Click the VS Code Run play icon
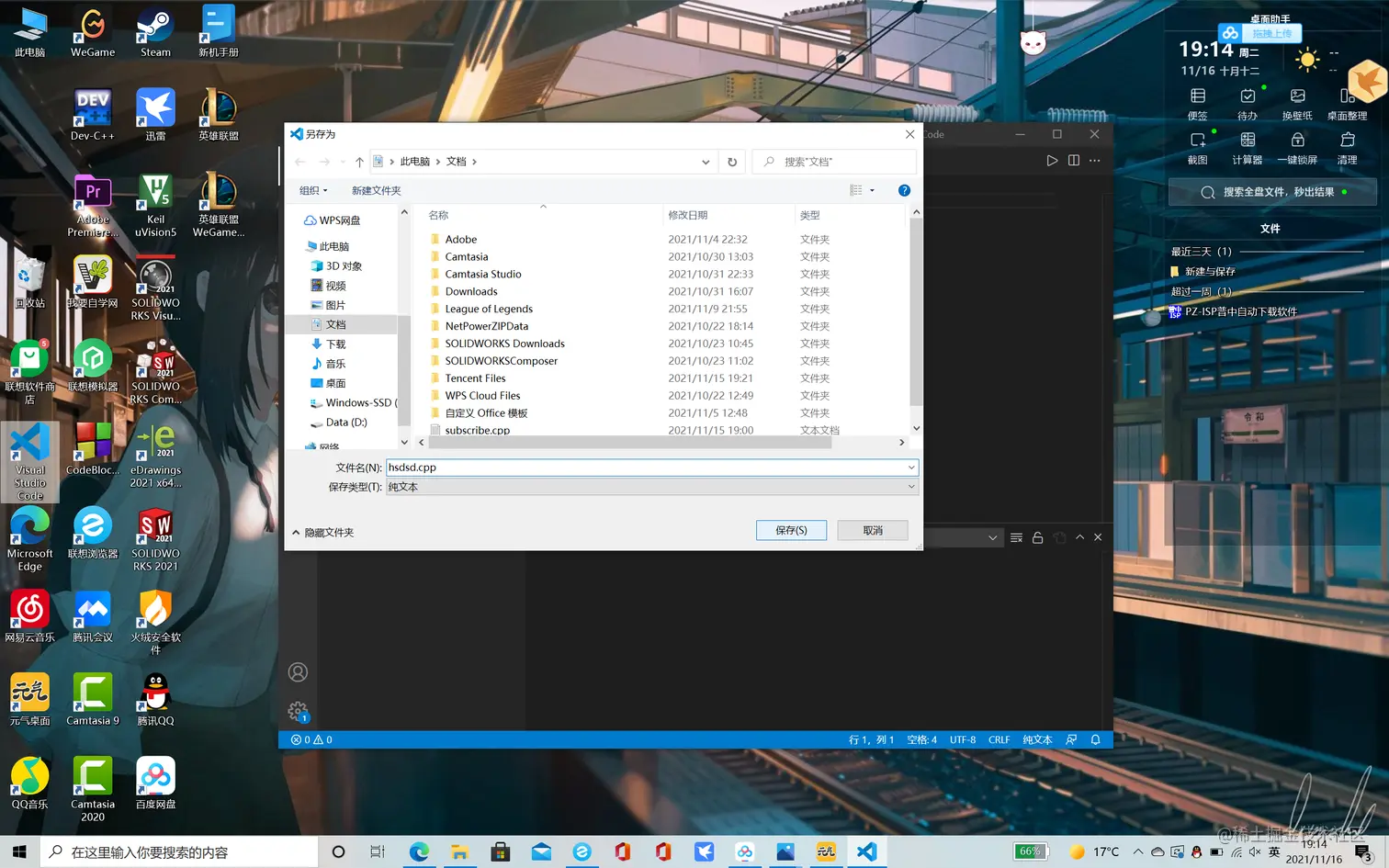Viewport: 1389px width, 868px height. point(1052,161)
